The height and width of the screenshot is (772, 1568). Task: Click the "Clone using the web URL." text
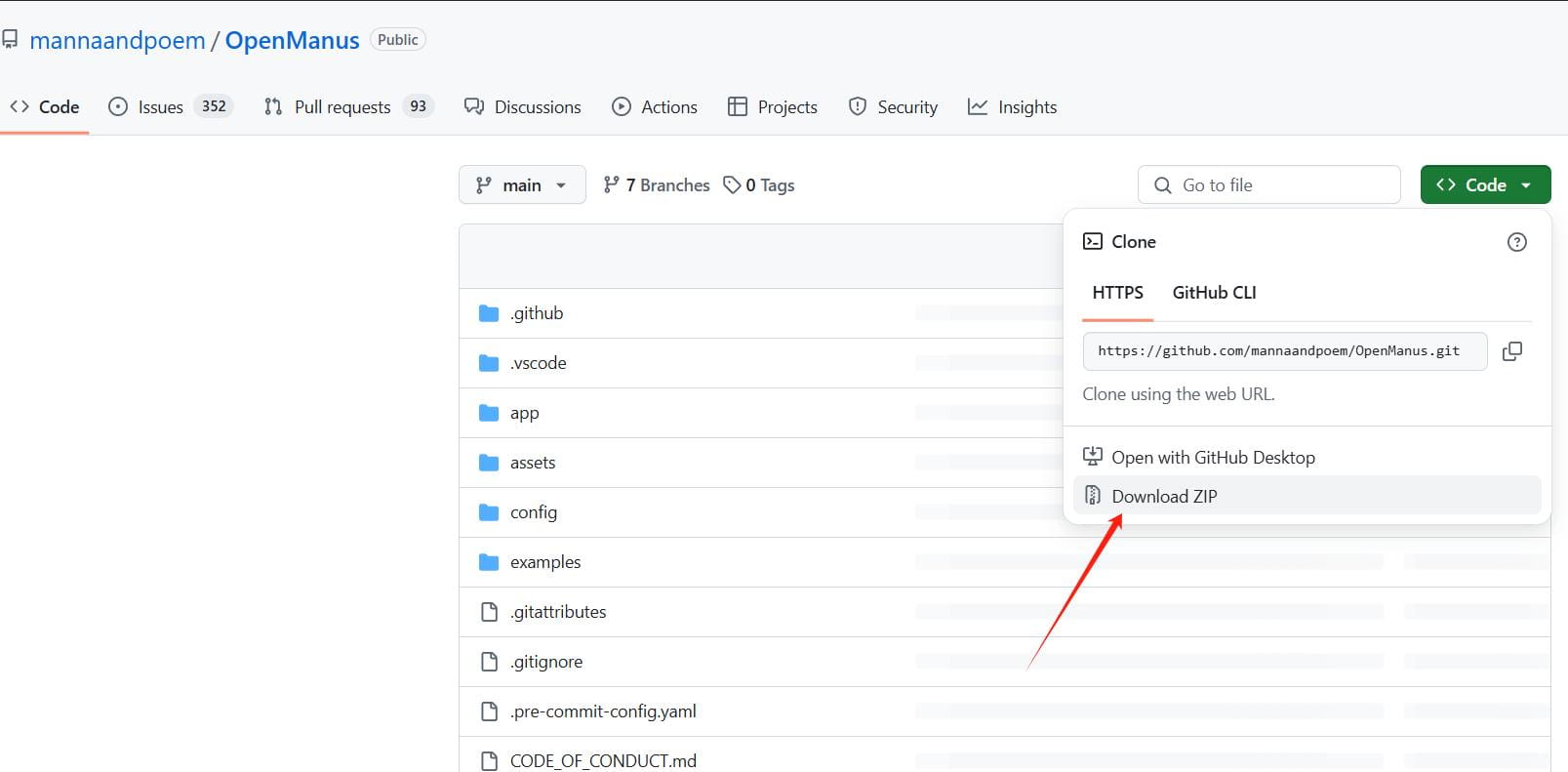(x=1179, y=394)
